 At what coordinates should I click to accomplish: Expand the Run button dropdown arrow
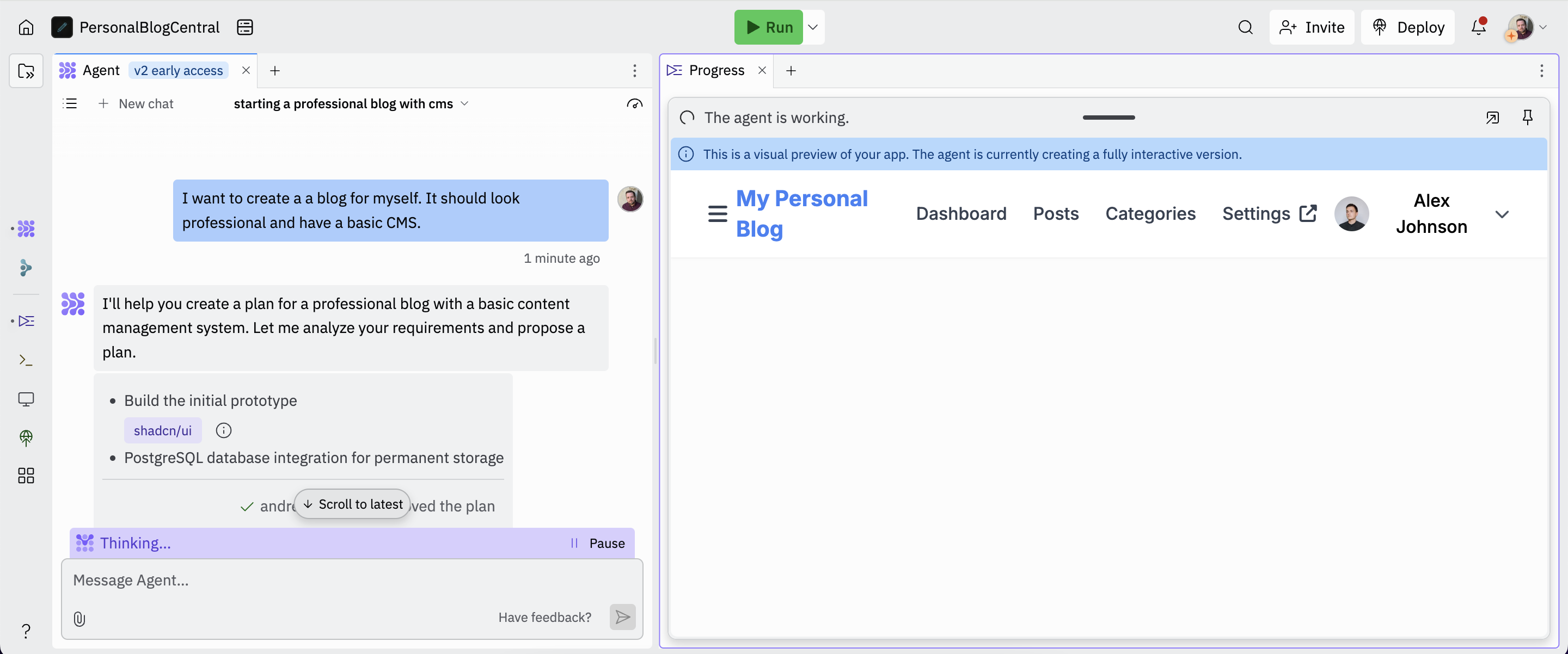813,27
